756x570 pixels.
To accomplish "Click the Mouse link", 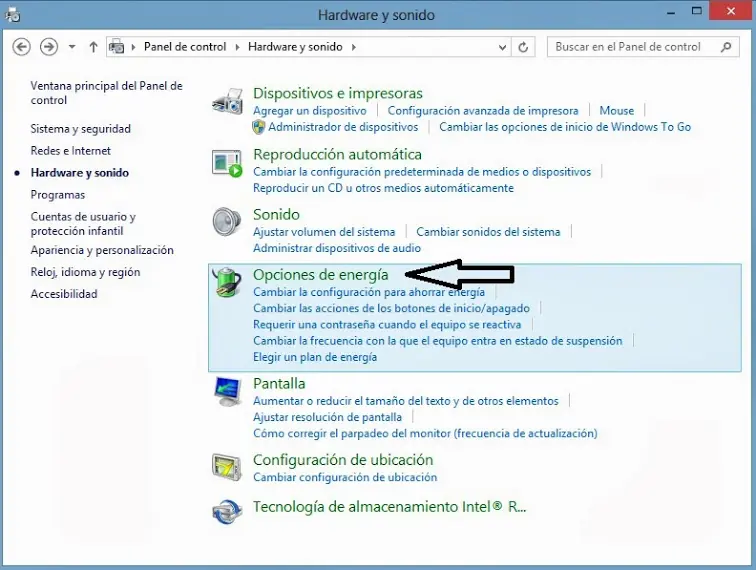I will pos(617,111).
